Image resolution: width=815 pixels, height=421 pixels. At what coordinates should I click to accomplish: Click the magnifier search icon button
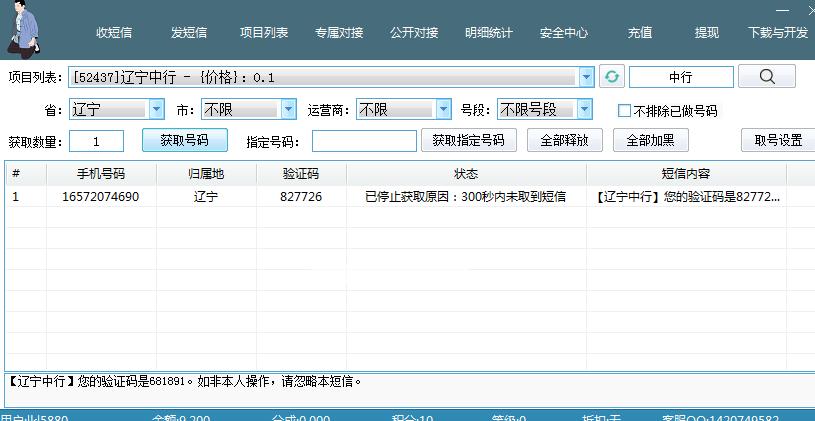pyautogui.click(x=767, y=77)
